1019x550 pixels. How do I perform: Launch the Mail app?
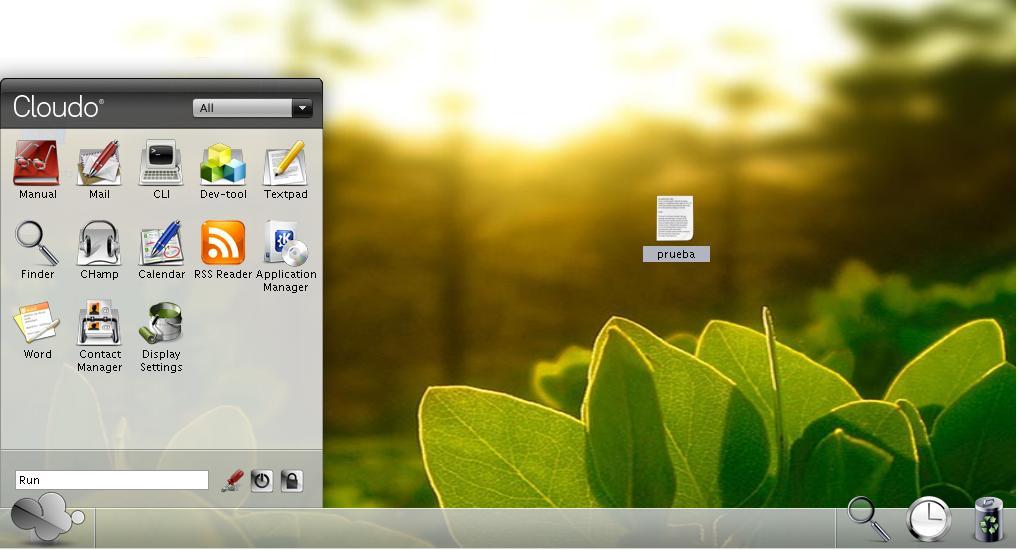tap(99, 165)
